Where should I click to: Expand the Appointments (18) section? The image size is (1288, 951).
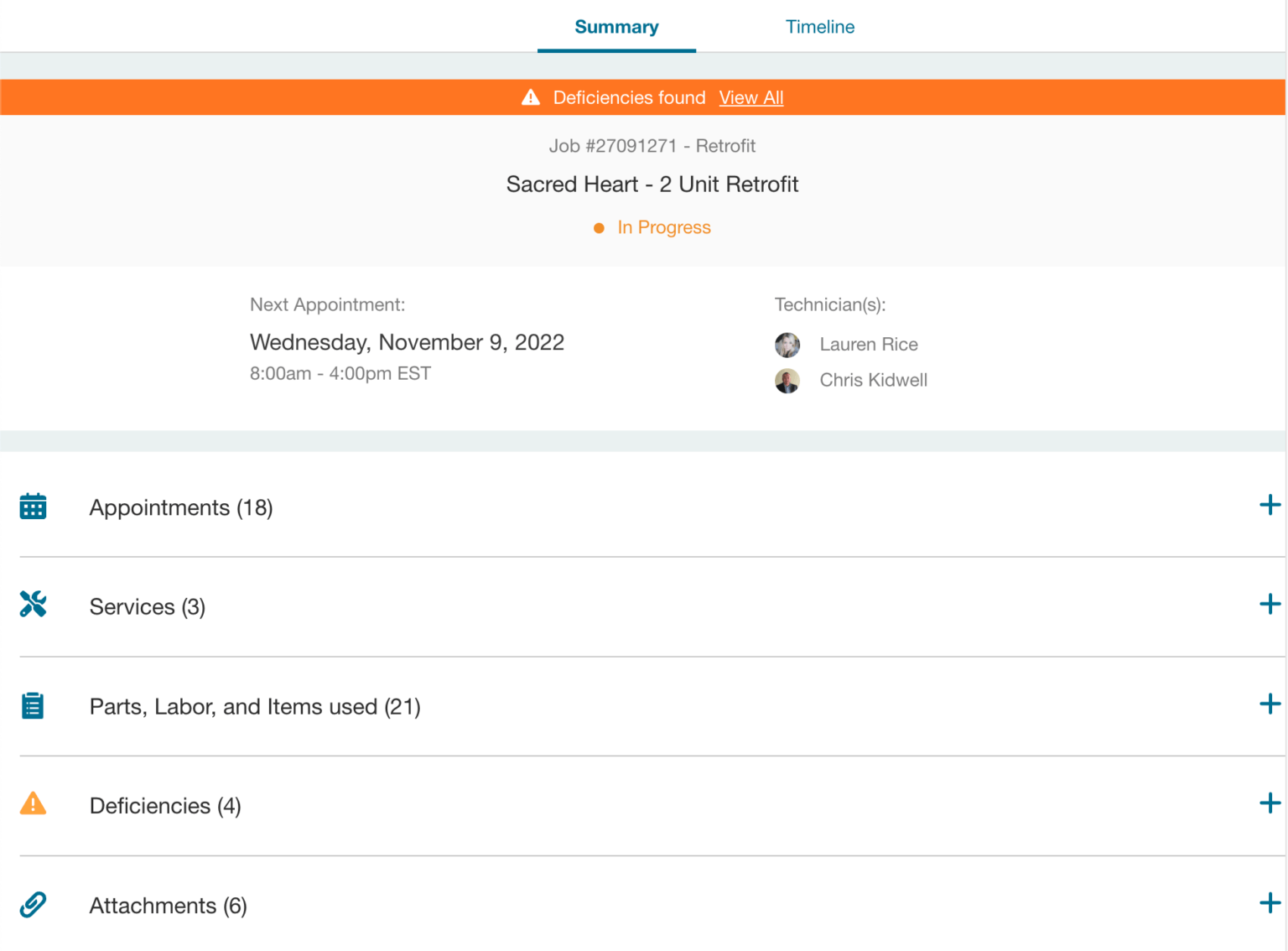tap(1270, 505)
